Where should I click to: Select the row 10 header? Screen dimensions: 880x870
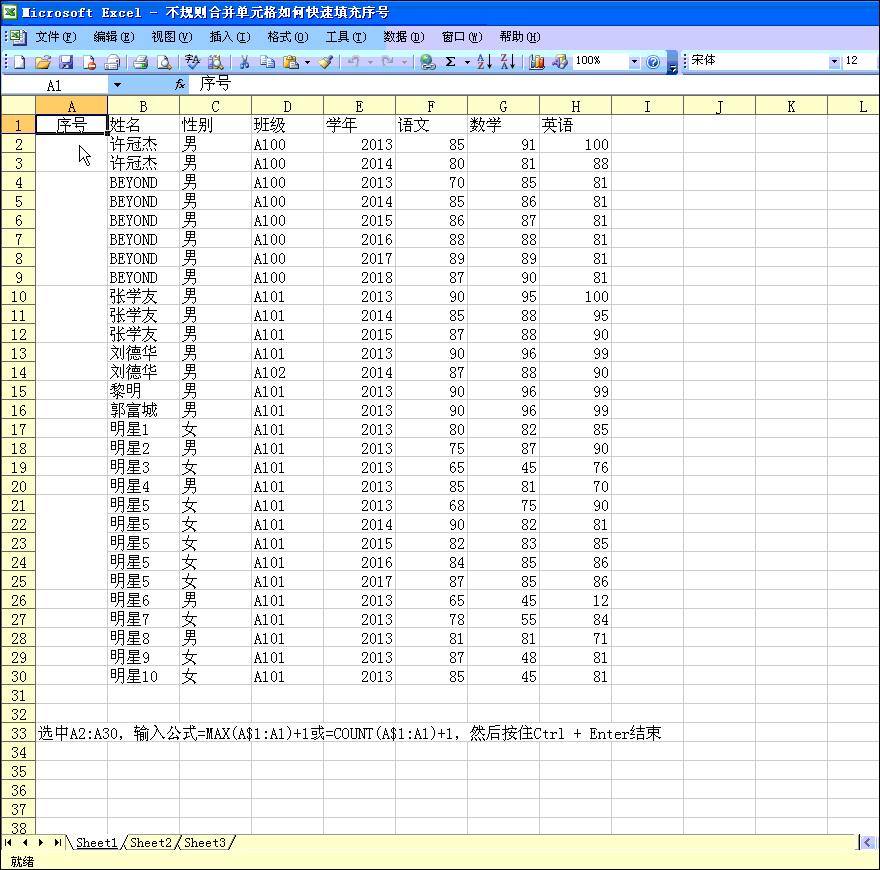(18, 297)
